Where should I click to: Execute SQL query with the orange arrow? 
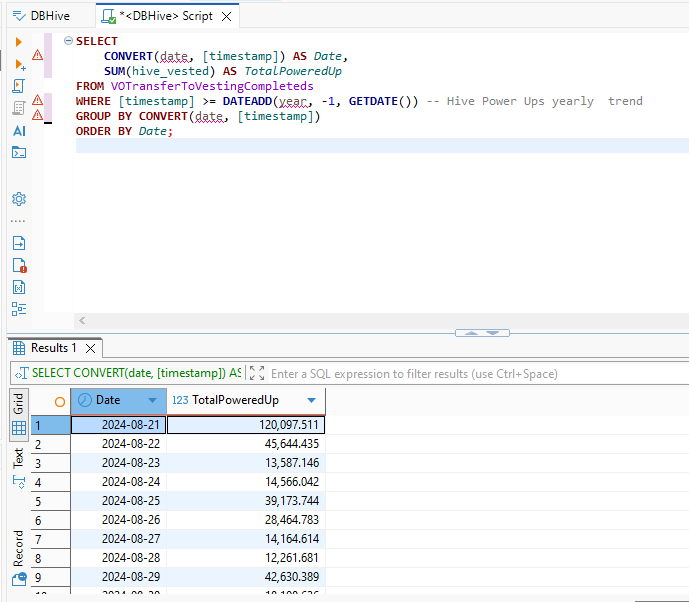pyautogui.click(x=18, y=42)
